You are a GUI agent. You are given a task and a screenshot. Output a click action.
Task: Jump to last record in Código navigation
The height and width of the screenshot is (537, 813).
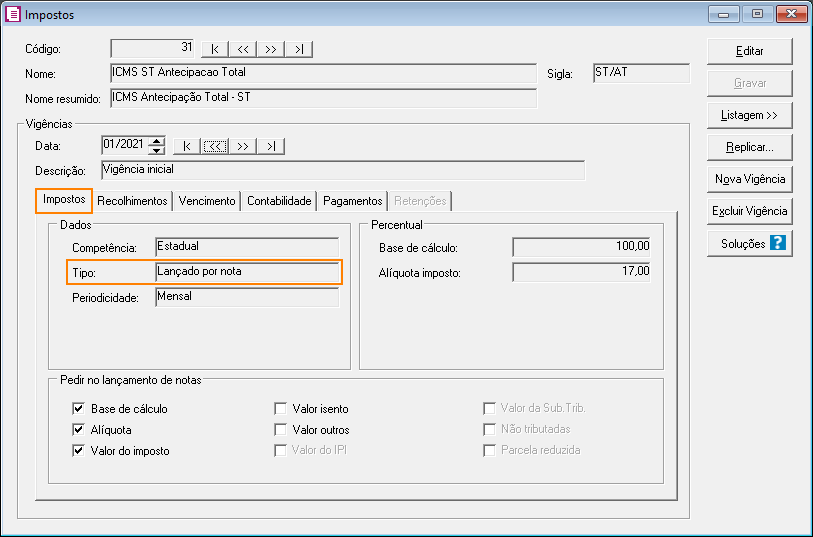pyautogui.click(x=299, y=49)
